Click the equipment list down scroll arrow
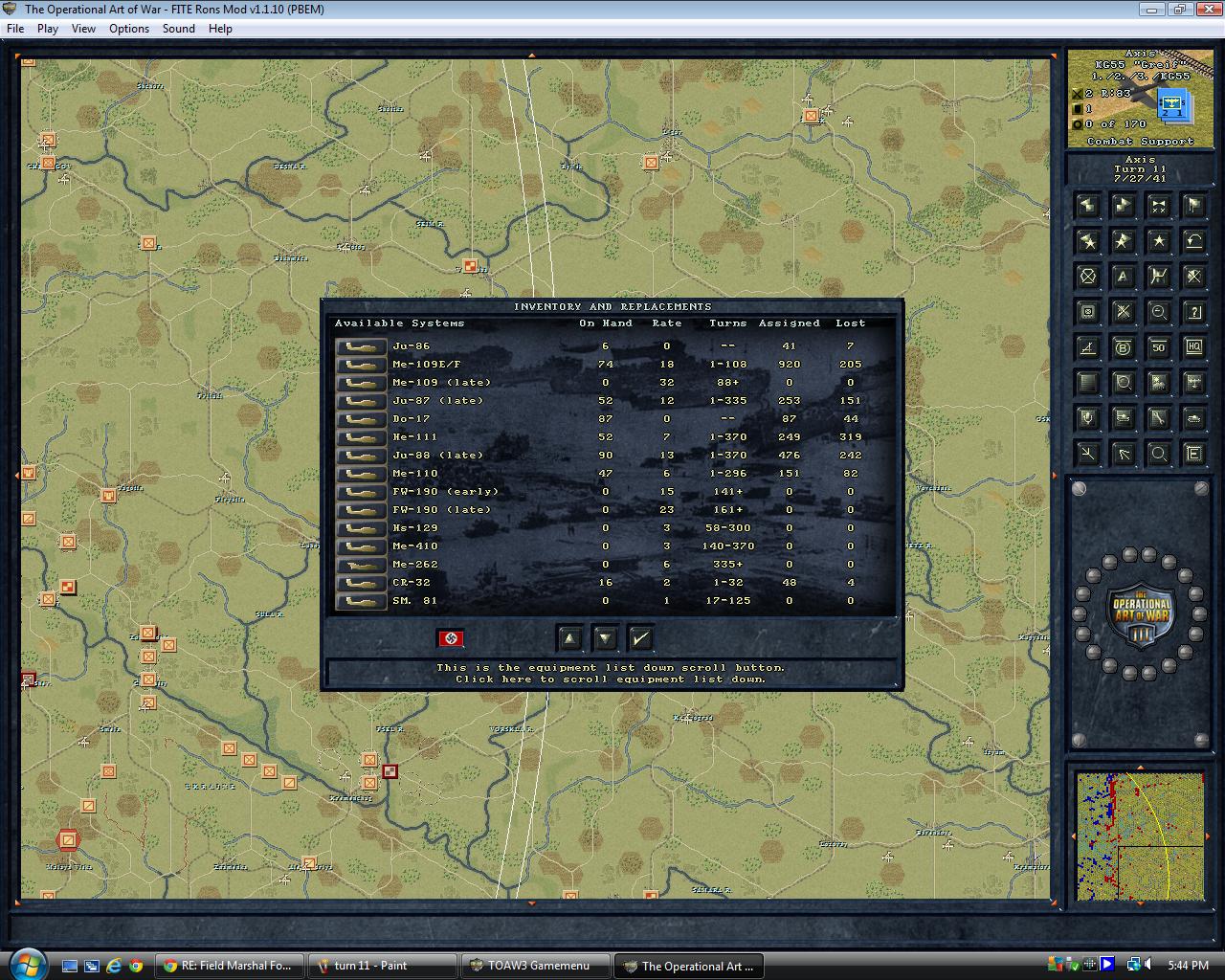1225x980 pixels. 605,638
